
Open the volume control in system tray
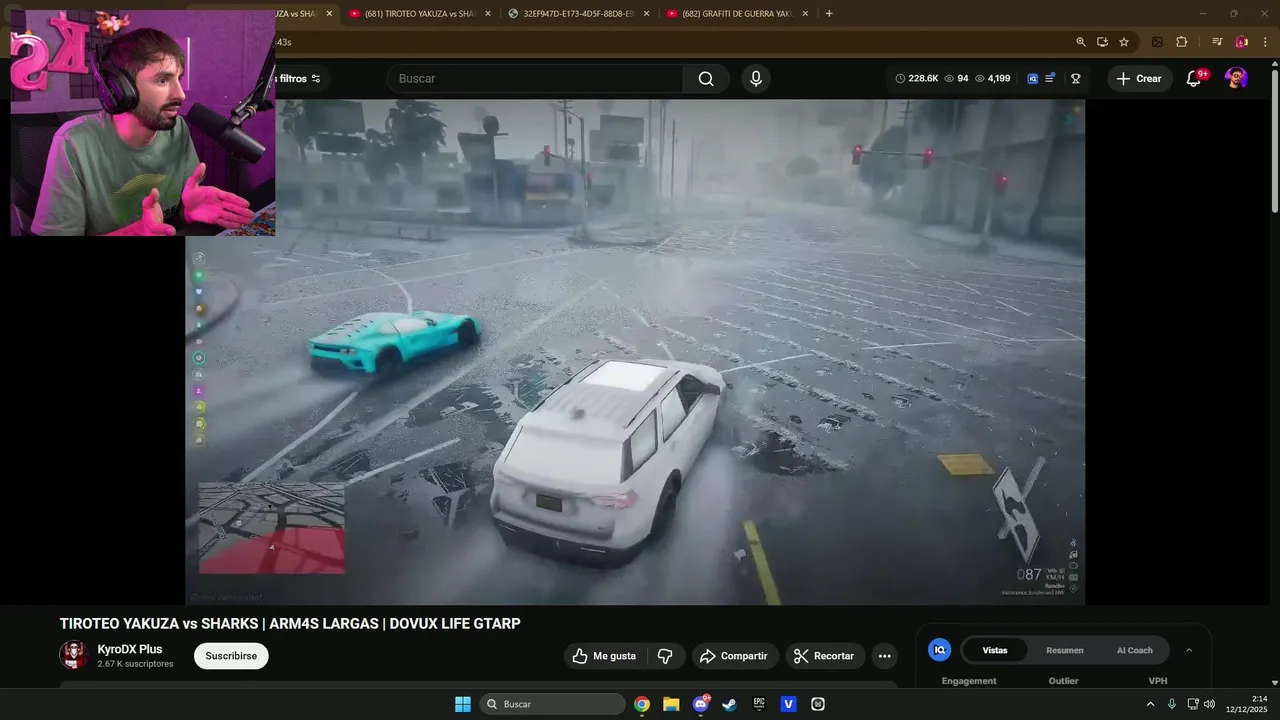[1210, 704]
